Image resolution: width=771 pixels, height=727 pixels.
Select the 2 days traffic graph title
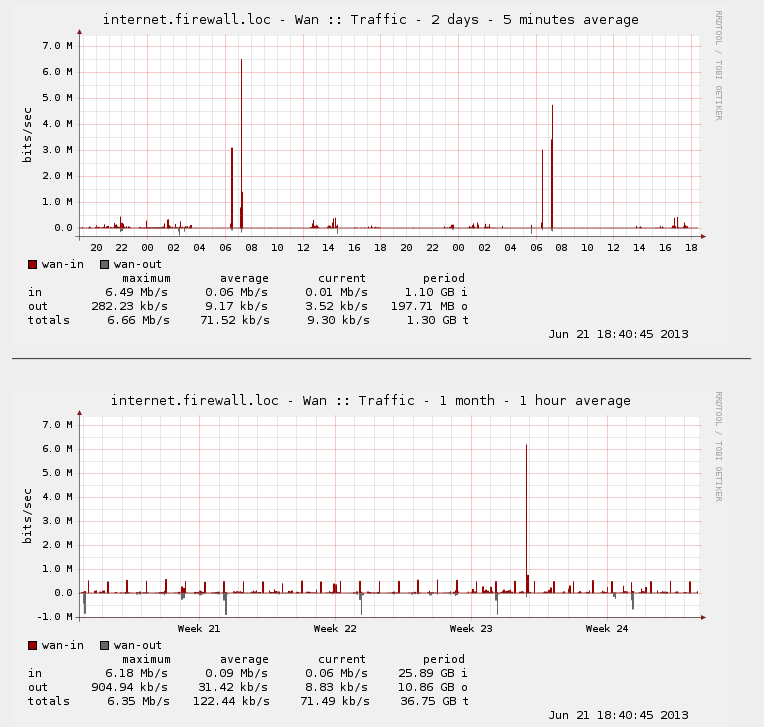tap(370, 20)
